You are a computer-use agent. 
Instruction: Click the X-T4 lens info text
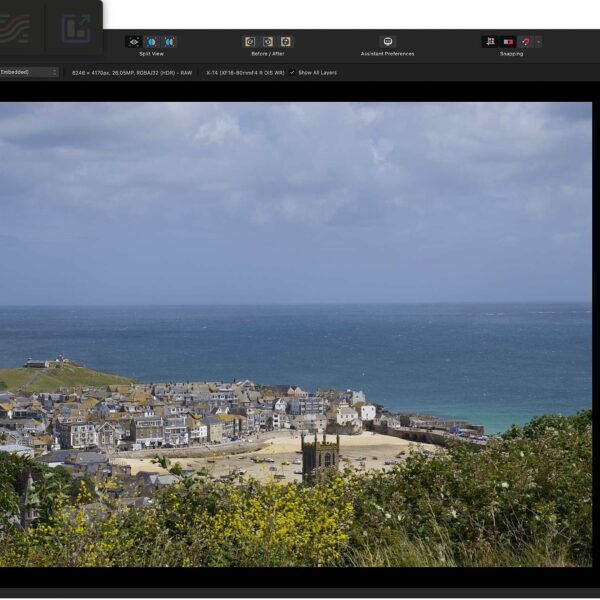coord(244,72)
